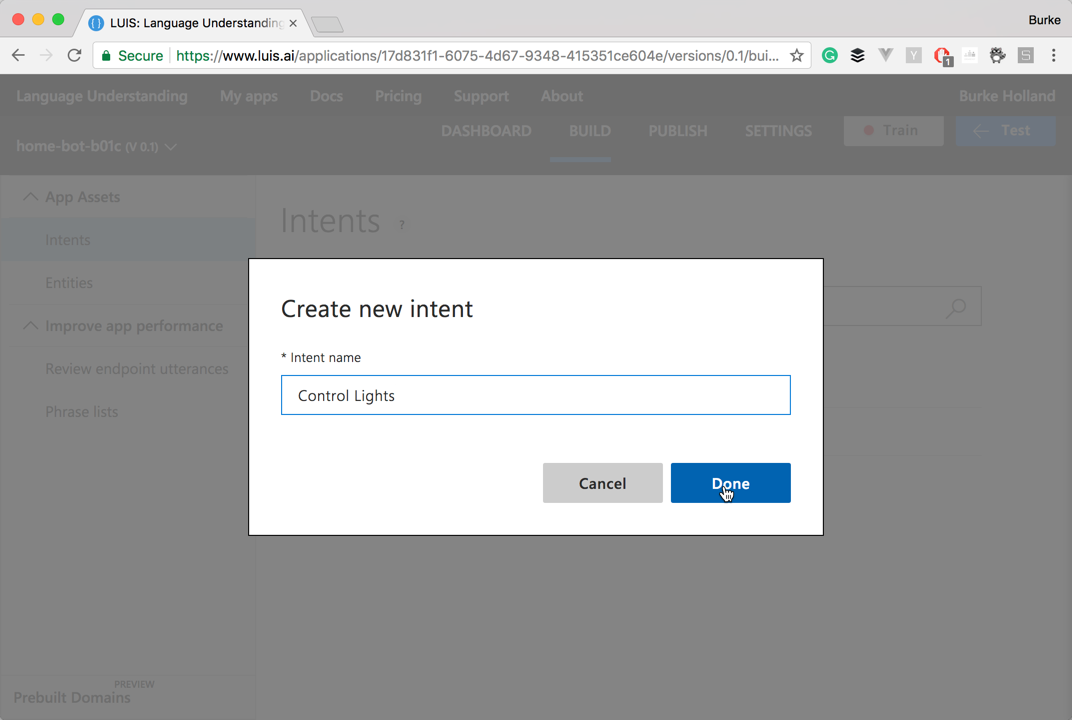Open the Test panel button
The height and width of the screenshot is (720, 1072).
pyautogui.click(x=1005, y=131)
